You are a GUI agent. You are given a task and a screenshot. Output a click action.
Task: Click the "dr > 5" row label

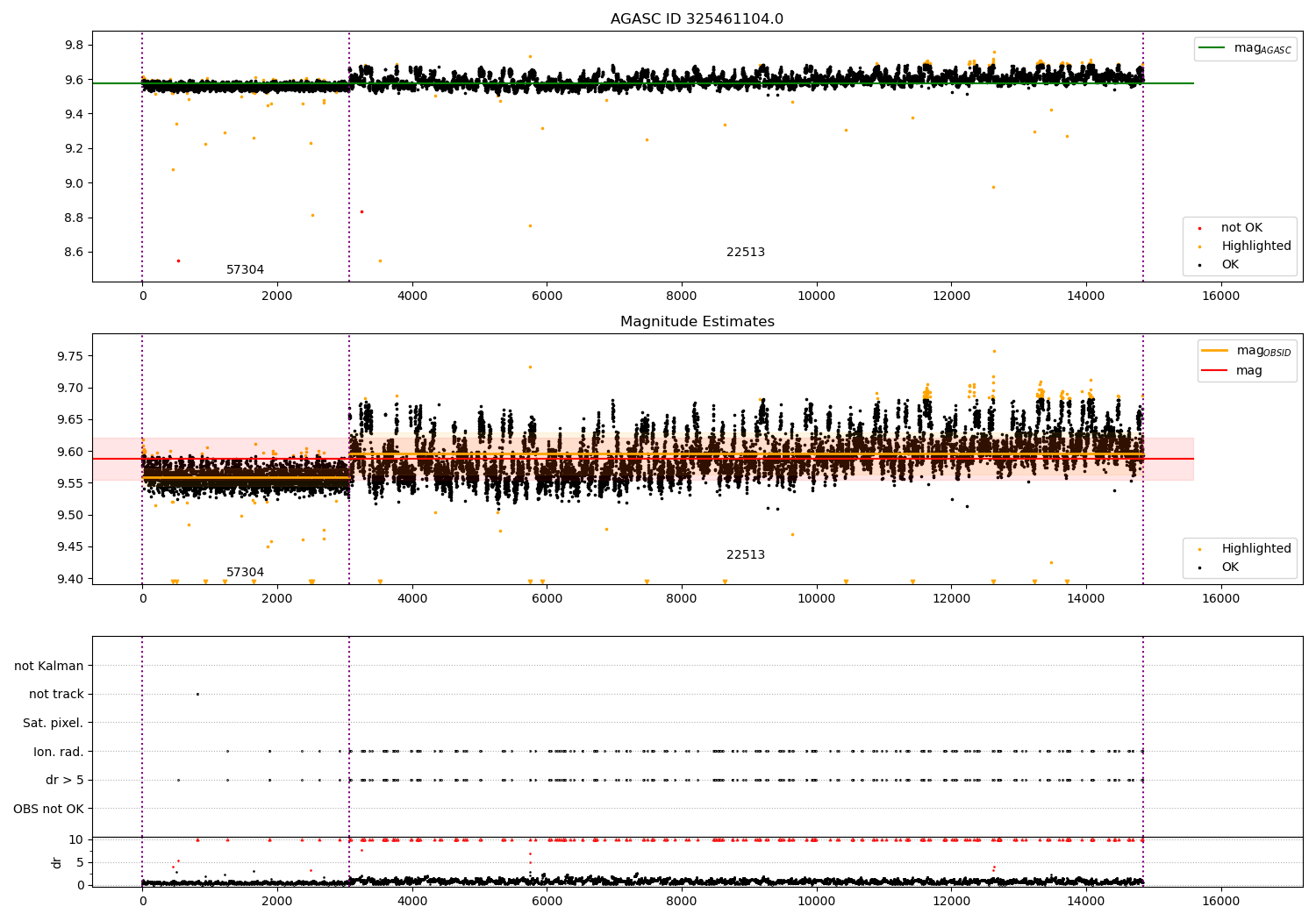65,781
